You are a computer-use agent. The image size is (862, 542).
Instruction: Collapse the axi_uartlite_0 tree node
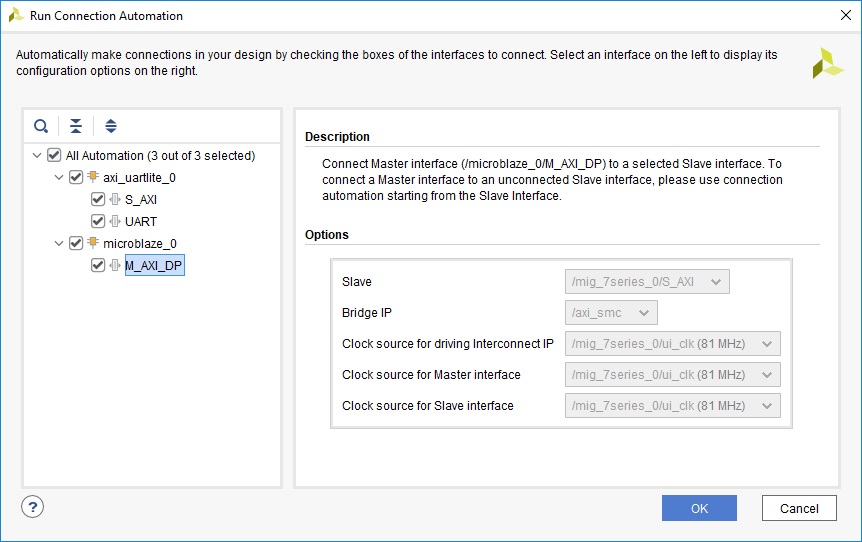59,177
